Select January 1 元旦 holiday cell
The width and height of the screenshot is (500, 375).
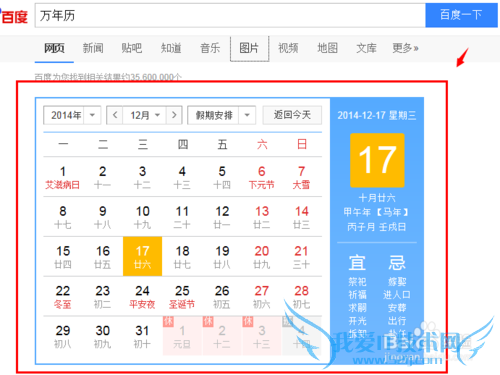[182, 336]
